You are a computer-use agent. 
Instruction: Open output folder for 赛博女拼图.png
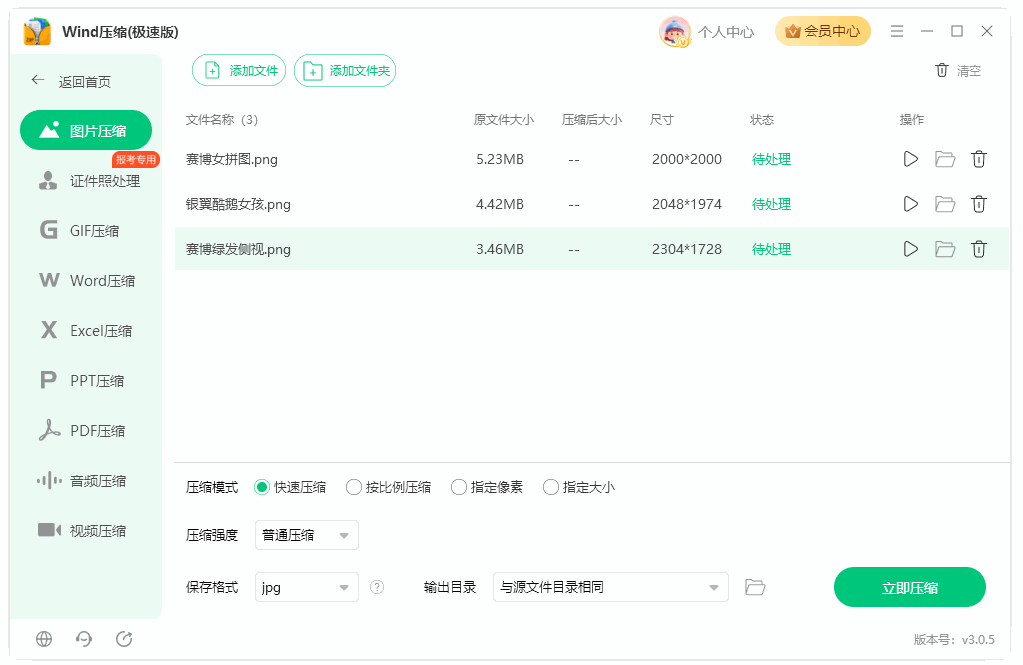coord(945,159)
